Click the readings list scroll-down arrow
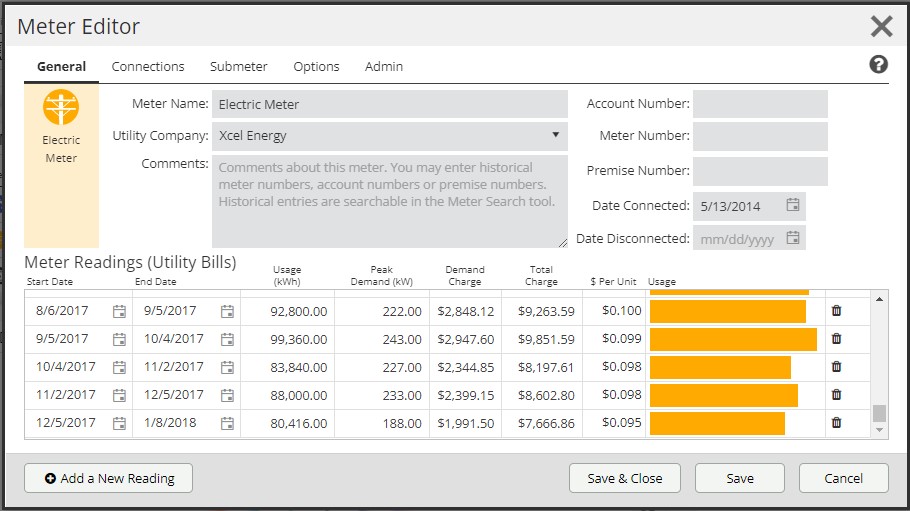The height and width of the screenshot is (511, 910). coord(879,430)
